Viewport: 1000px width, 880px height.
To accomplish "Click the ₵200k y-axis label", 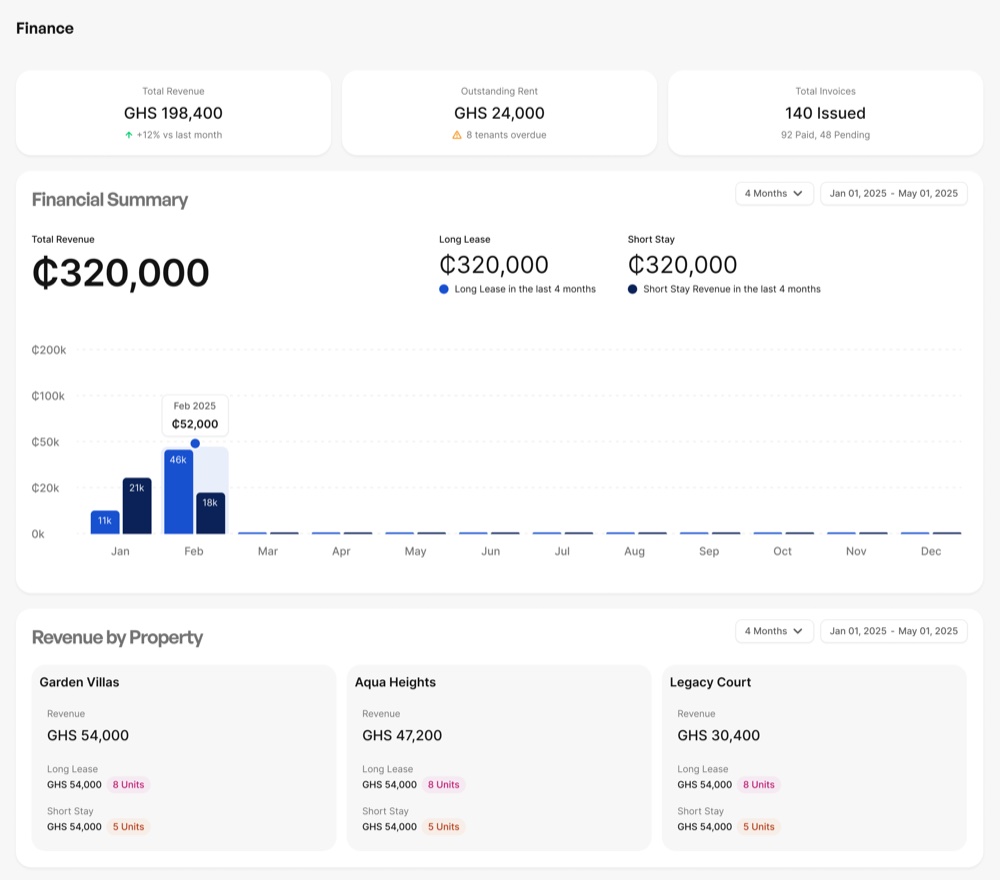I will (49, 350).
